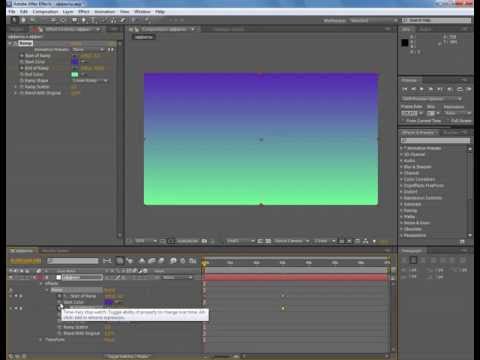Expand Ramp Scatter in Effect Controls
This screenshot has height=360, width=480.
(15, 87)
